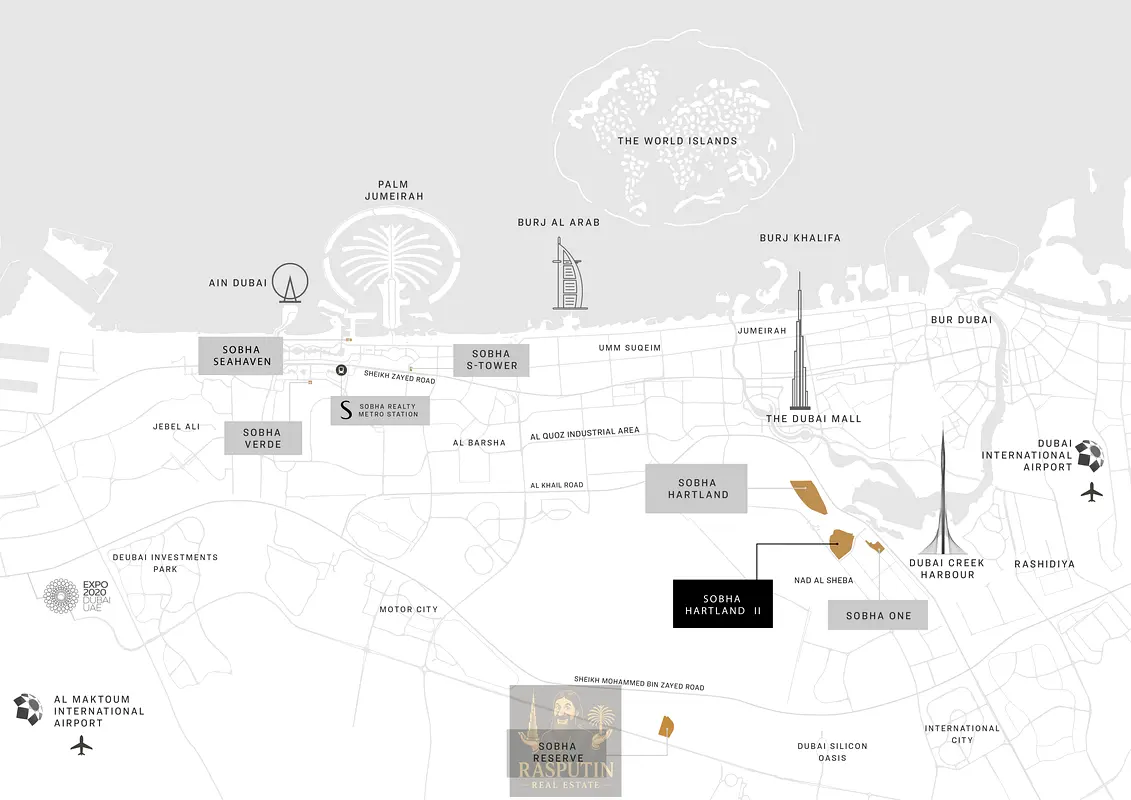Select the Sobha Seahaven label box
The image size is (1131, 800).
coord(241,356)
